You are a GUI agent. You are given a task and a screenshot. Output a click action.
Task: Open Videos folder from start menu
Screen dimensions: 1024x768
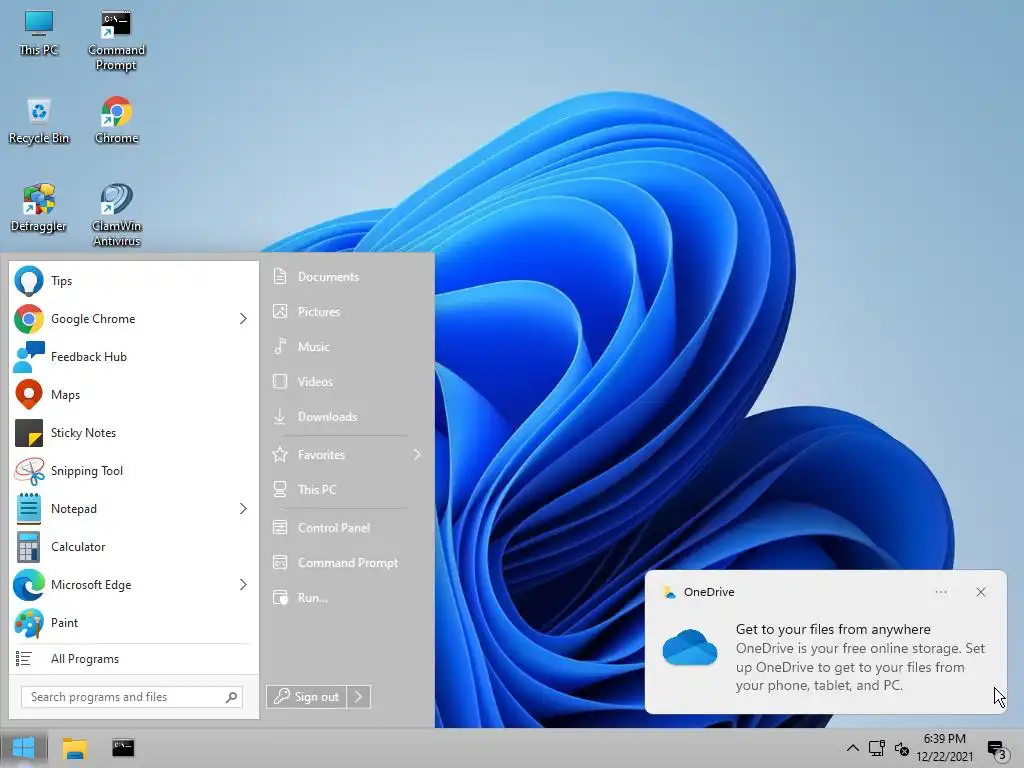pos(347,381)
